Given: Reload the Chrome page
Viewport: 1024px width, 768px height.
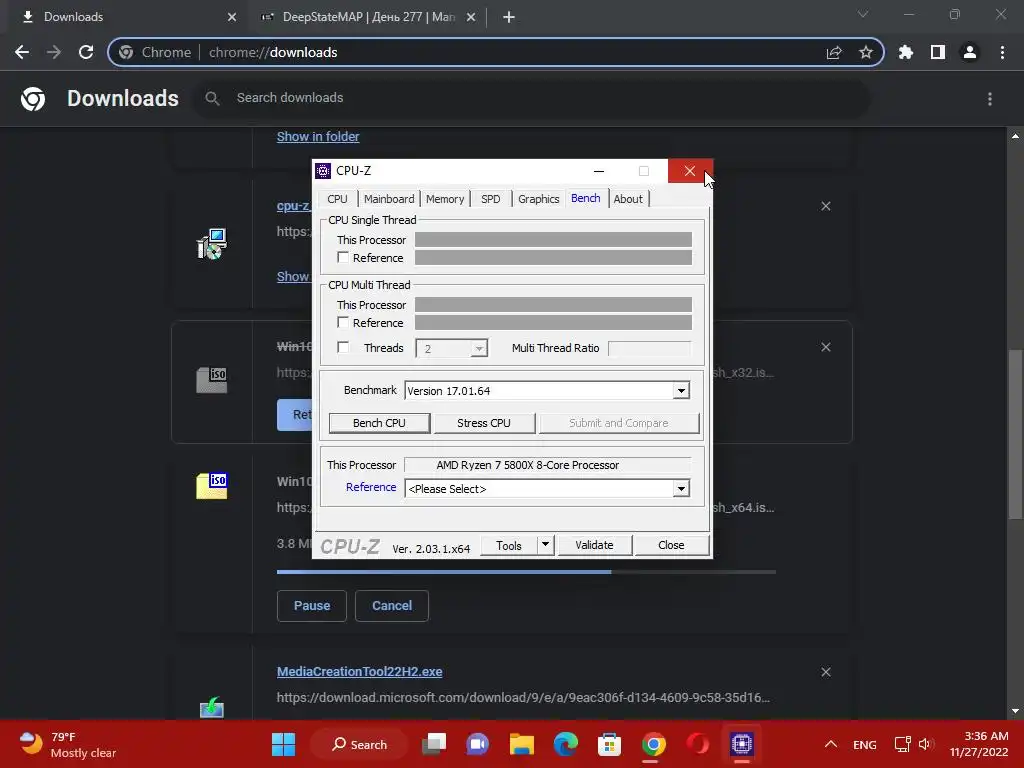Looking at the screenshot, I should [x=86, y=52].
